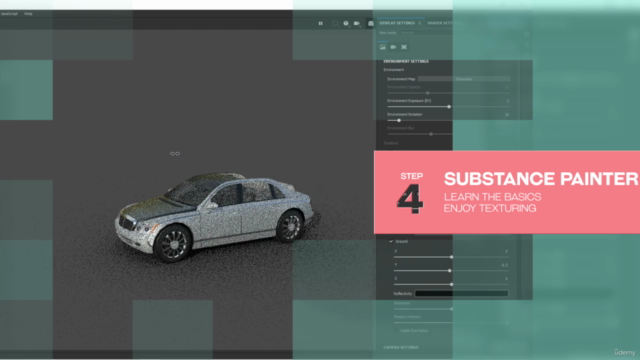Switch to the Display Settings tab
The height and width of the screenshot is (360, 640).
click(397, 23)
